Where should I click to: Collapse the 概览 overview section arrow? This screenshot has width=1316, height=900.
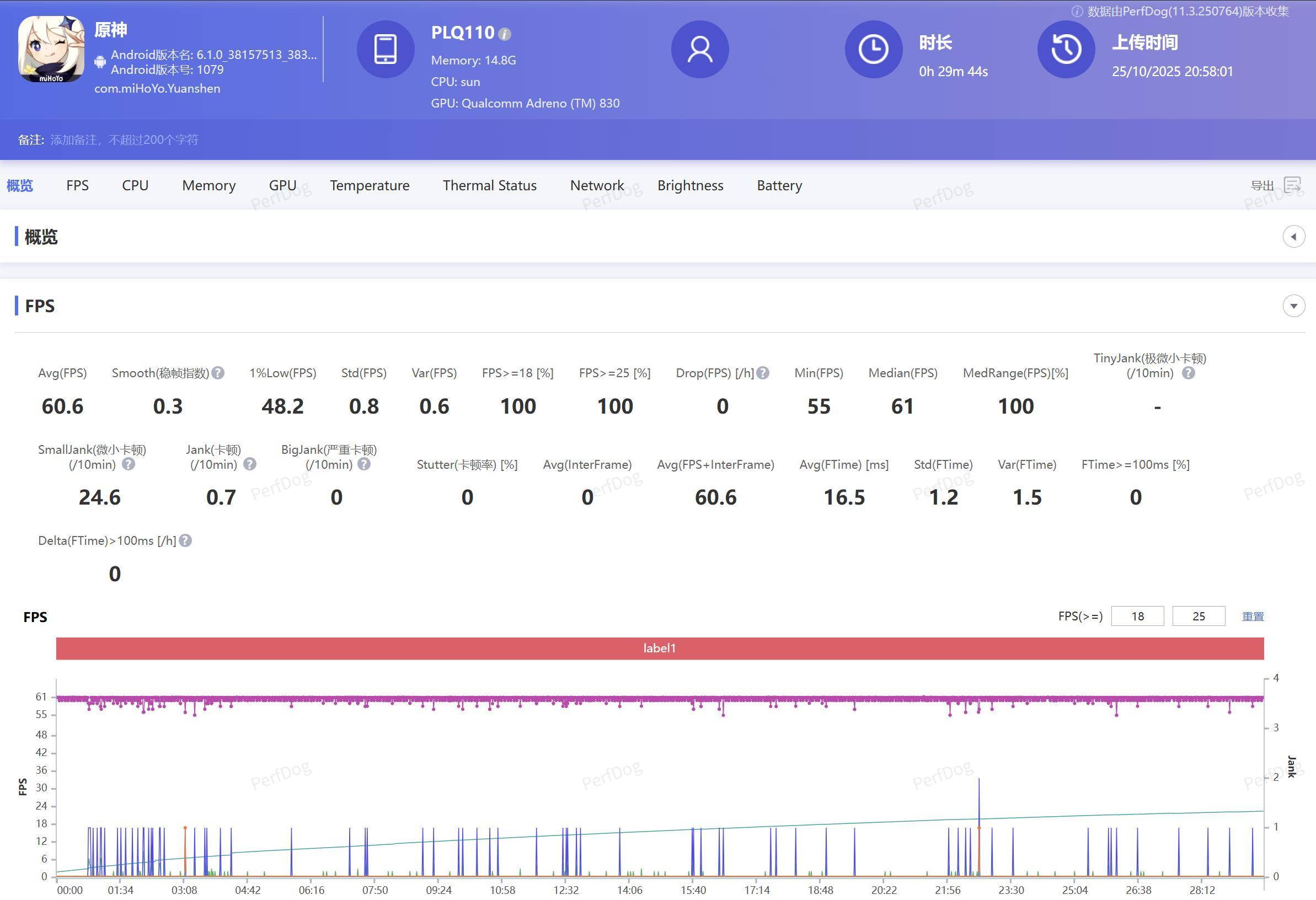click(1293, 237)
